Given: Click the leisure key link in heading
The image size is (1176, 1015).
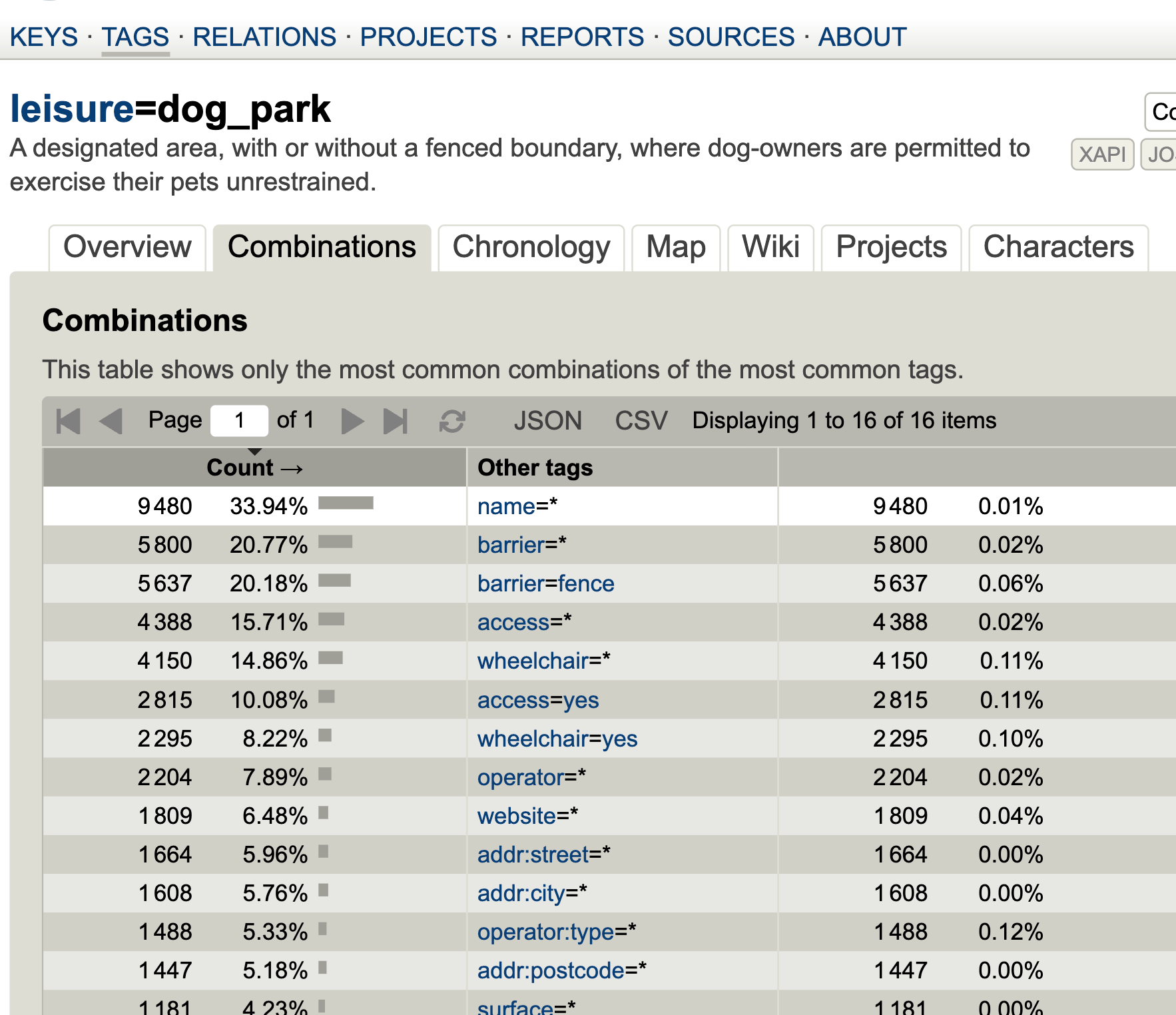Looking at the screenshot, I should point(72,109).
